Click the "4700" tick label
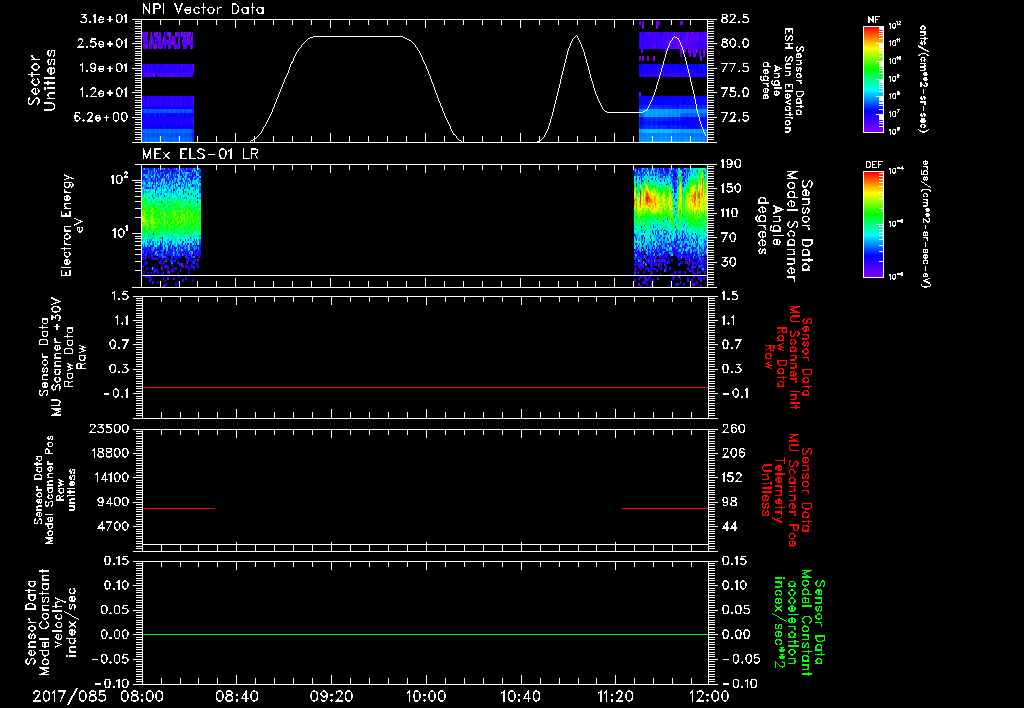The image size is (1024, 708). click(x=112, y=526)
